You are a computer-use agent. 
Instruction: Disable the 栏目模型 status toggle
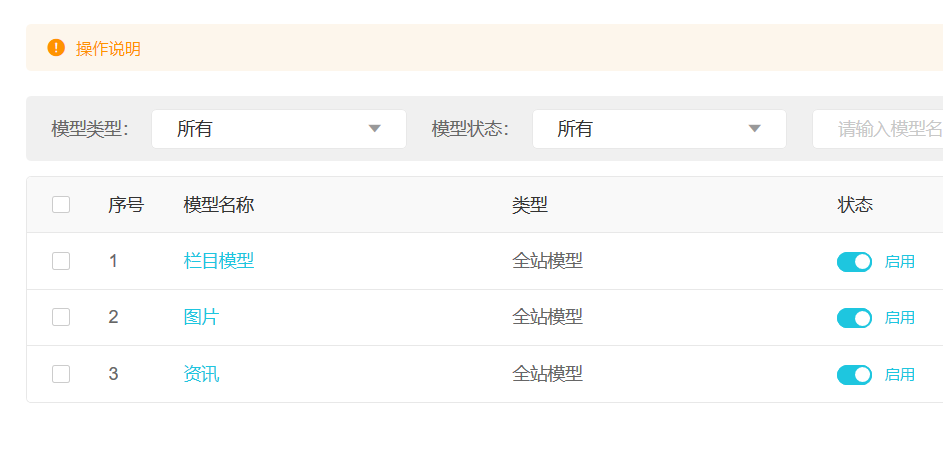click(854, 262)
